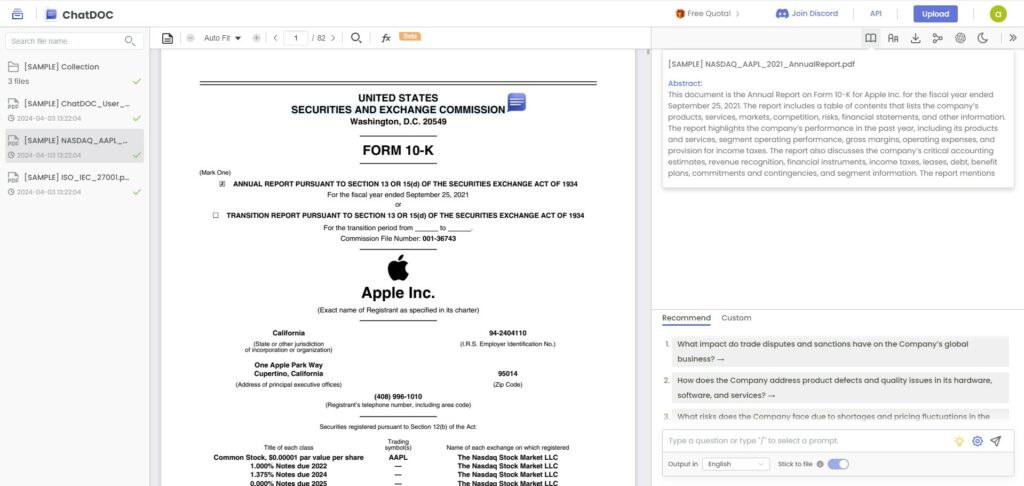
Task: Click the Stick to file info icon
Action: 820,464
